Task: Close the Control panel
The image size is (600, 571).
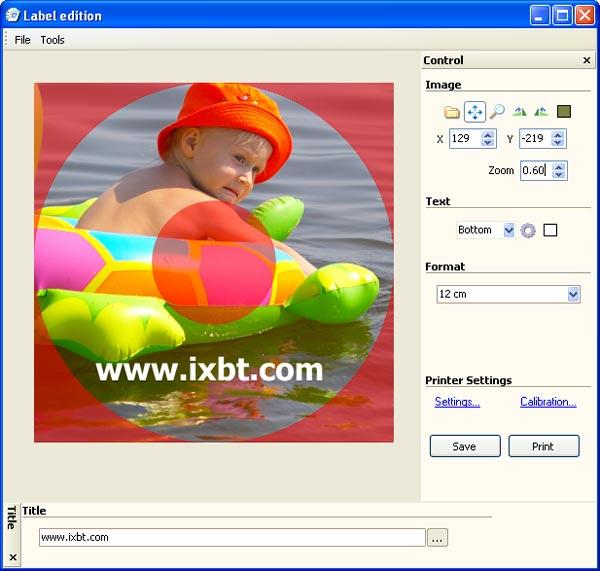Action: point(587,60)
